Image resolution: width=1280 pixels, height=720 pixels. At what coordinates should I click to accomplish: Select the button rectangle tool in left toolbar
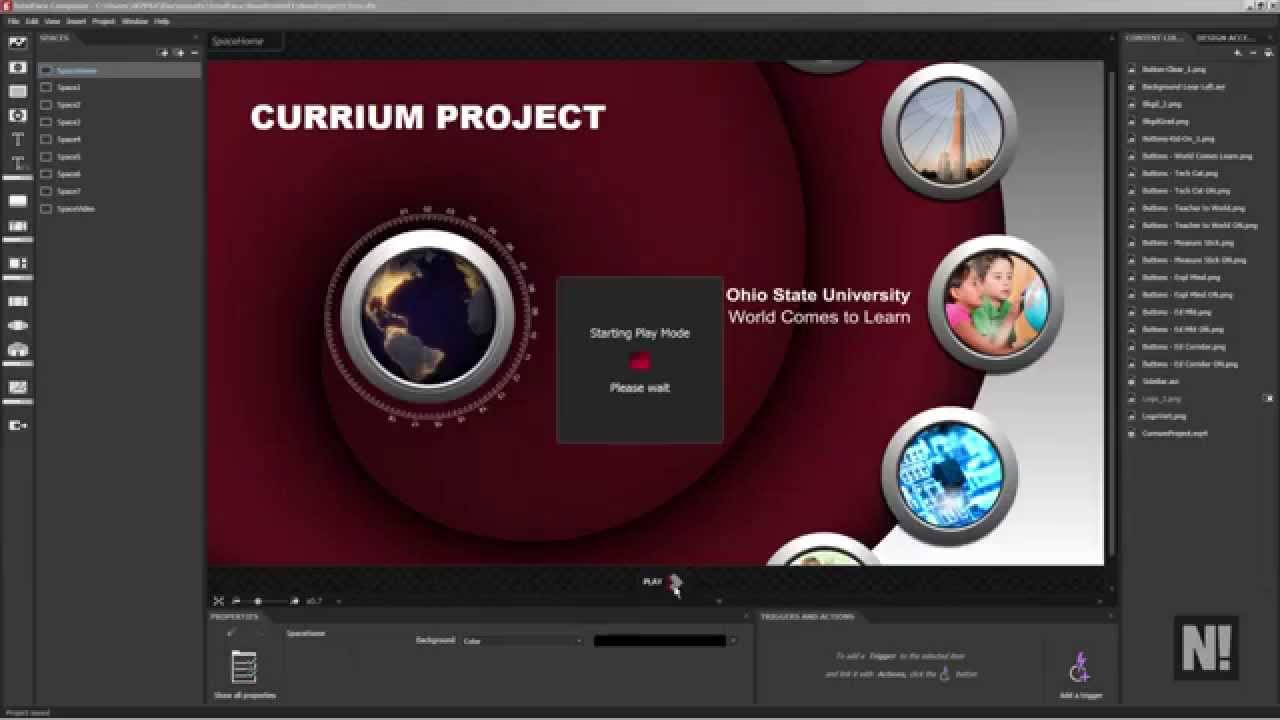(17, 201)
